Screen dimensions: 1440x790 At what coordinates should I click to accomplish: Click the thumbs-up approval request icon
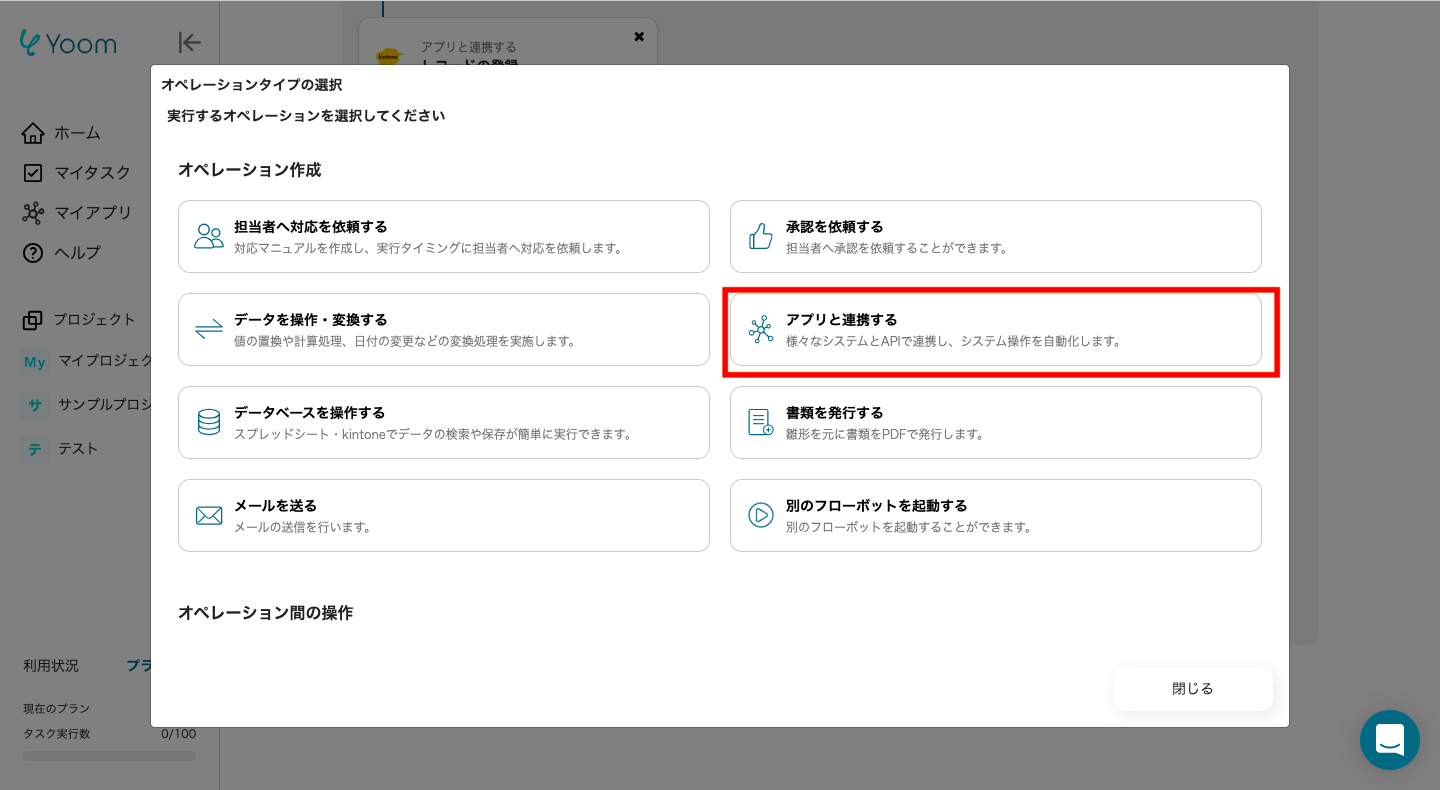tap(761, 236)
